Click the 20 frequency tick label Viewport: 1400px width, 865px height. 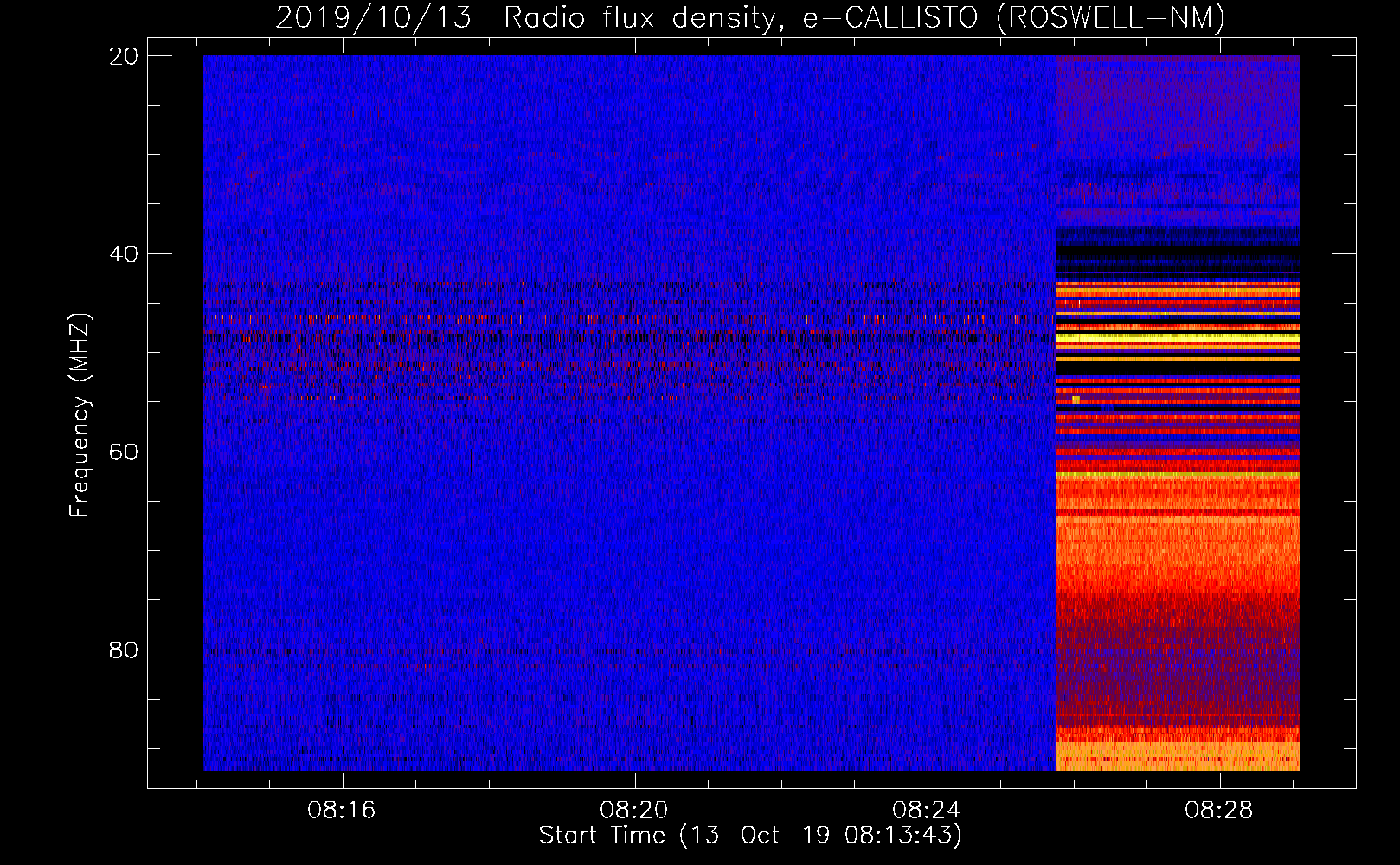tap(124, 56)
